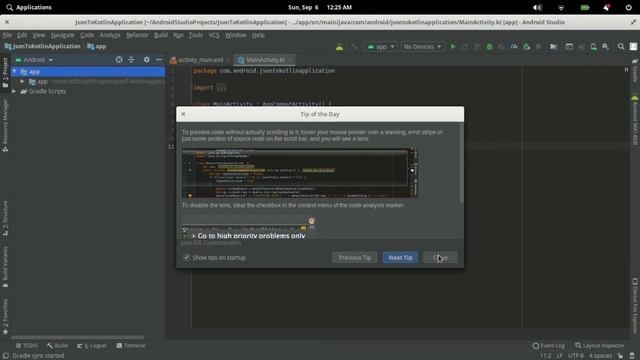The image size is (640, 360).
Task: Open Build Variants side tab
Action: click(5, 267)
